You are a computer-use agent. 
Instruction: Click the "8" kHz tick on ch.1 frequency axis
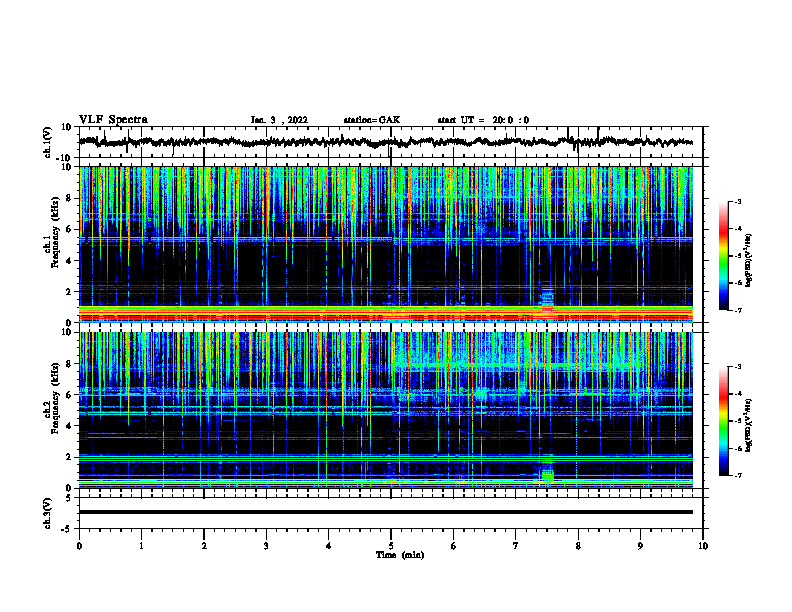tap(70, 198)
